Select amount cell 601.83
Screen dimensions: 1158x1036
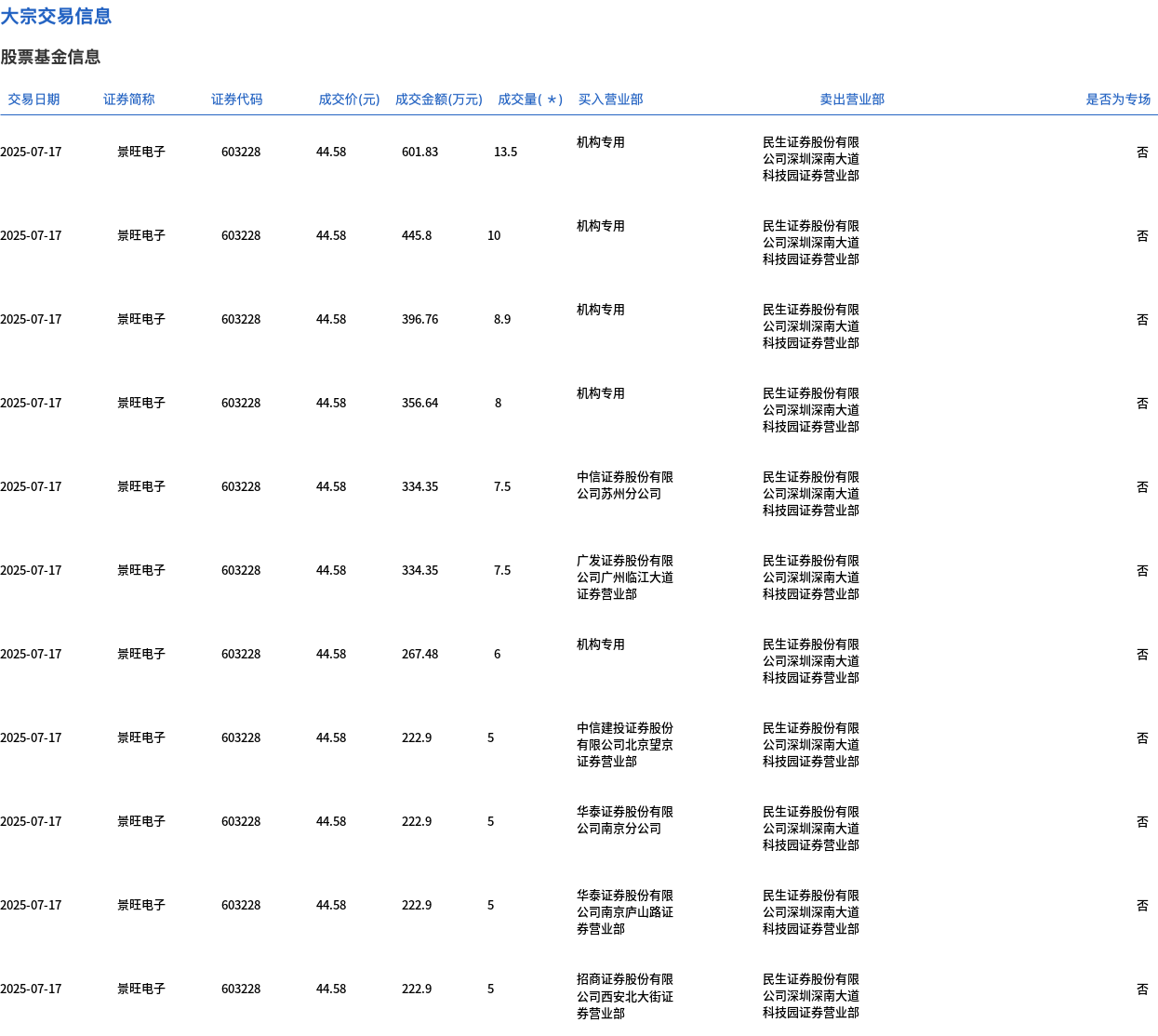click(x=419, y=152)
